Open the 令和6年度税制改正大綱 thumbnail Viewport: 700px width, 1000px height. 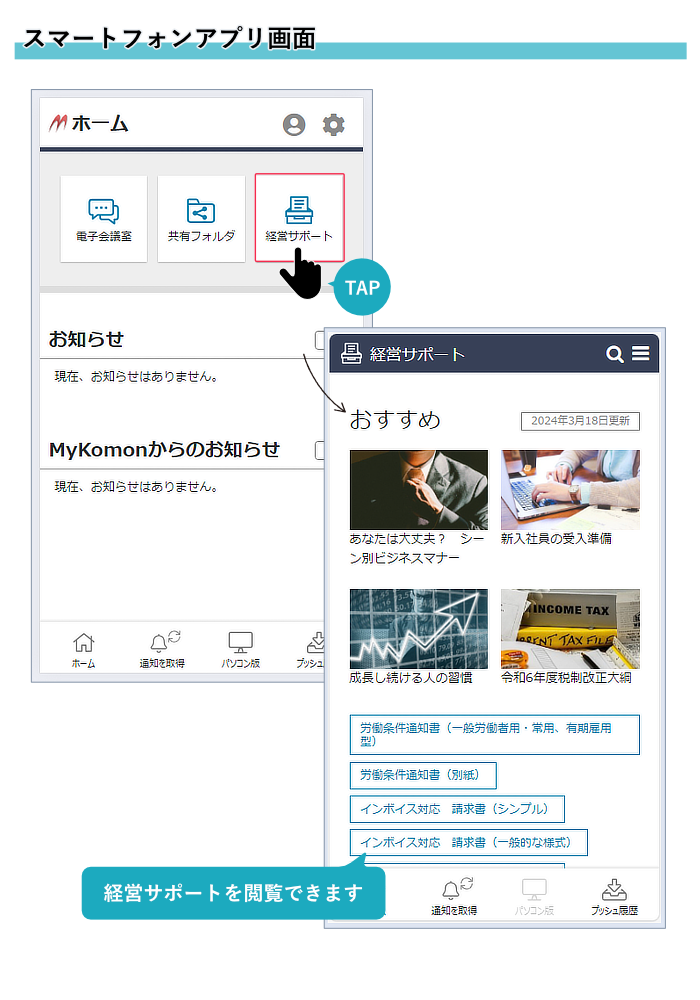[570, 628]
